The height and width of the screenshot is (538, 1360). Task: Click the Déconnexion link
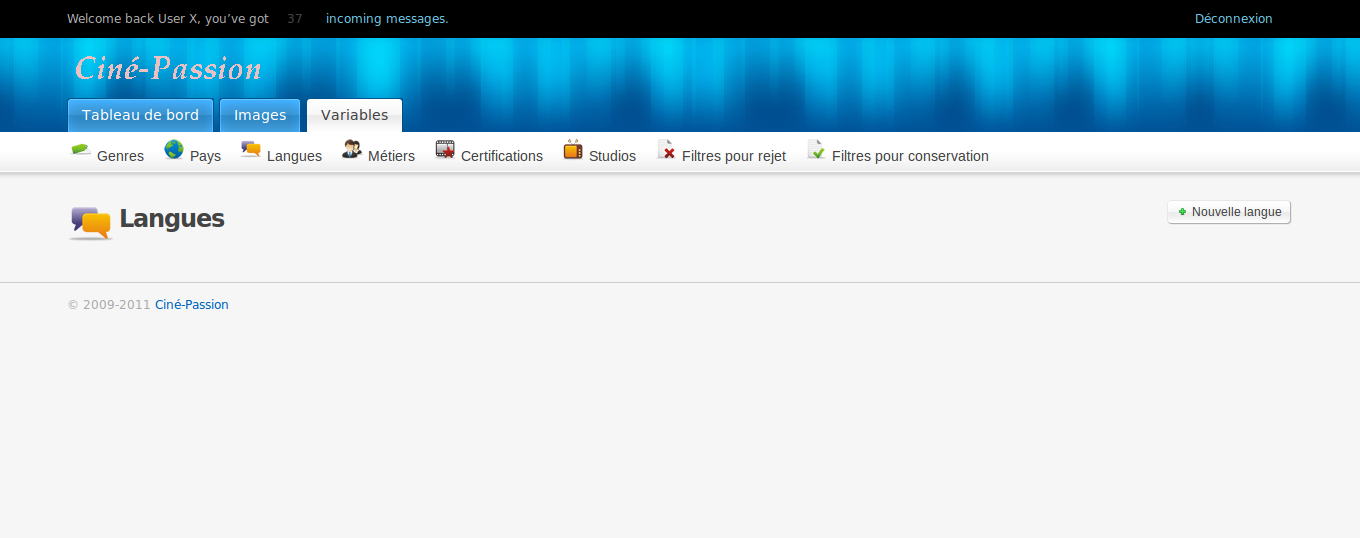1233,19
